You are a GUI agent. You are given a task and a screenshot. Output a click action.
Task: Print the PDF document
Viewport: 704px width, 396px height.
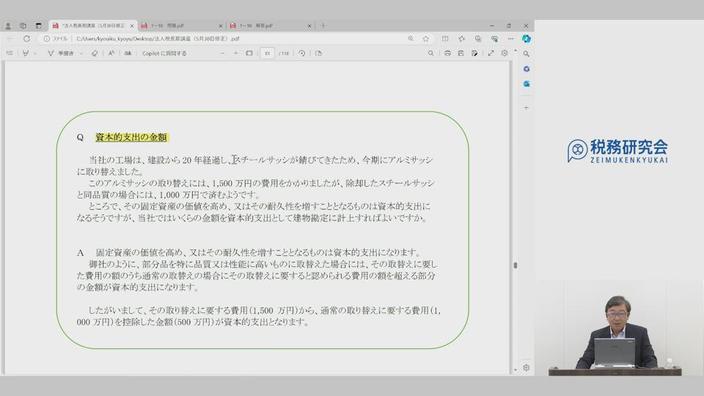[x=447, y=53]
